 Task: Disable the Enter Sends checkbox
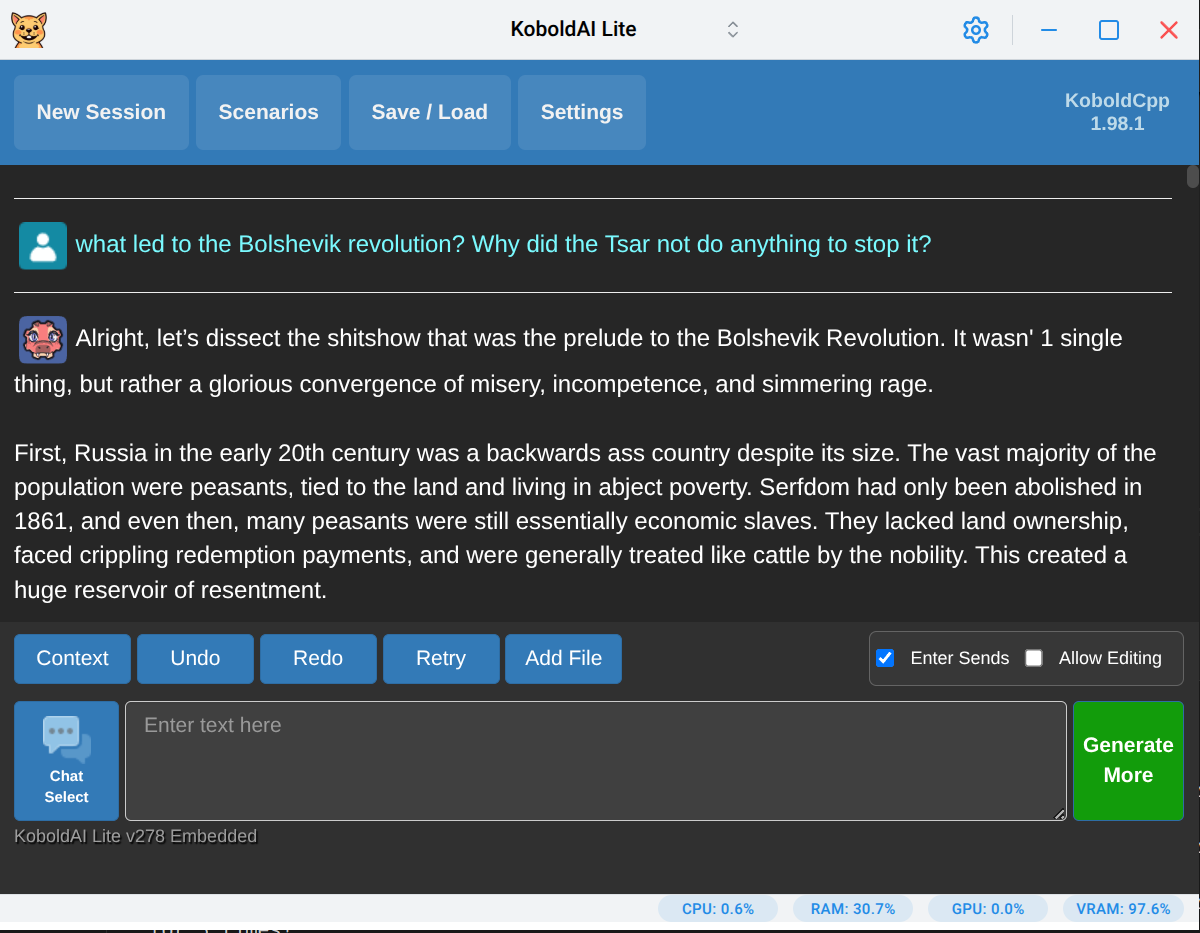[x=885, y=658]
